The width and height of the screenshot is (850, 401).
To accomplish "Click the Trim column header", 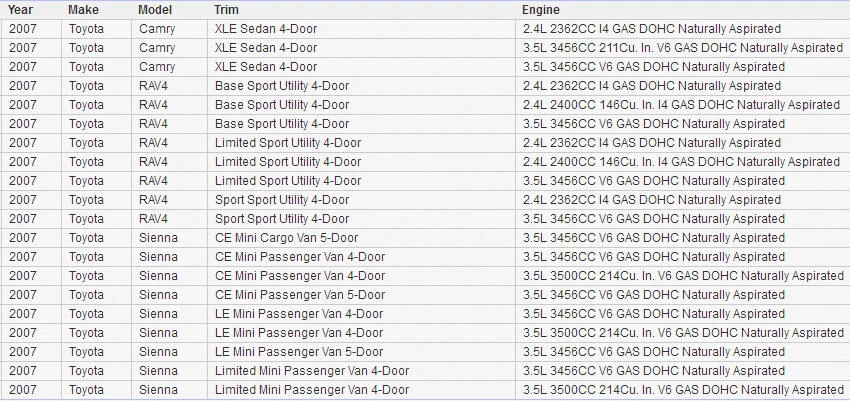I will (226, 10).
